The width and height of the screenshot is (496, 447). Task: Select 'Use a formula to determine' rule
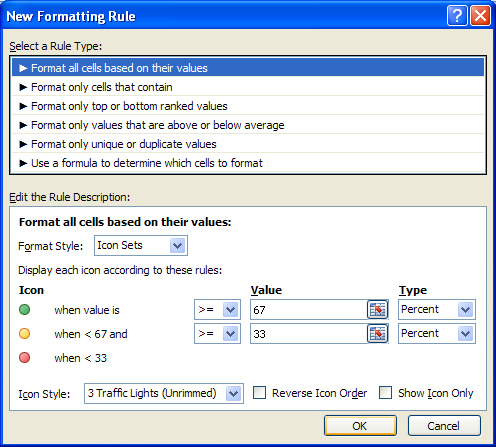click(x=248, y=163)
